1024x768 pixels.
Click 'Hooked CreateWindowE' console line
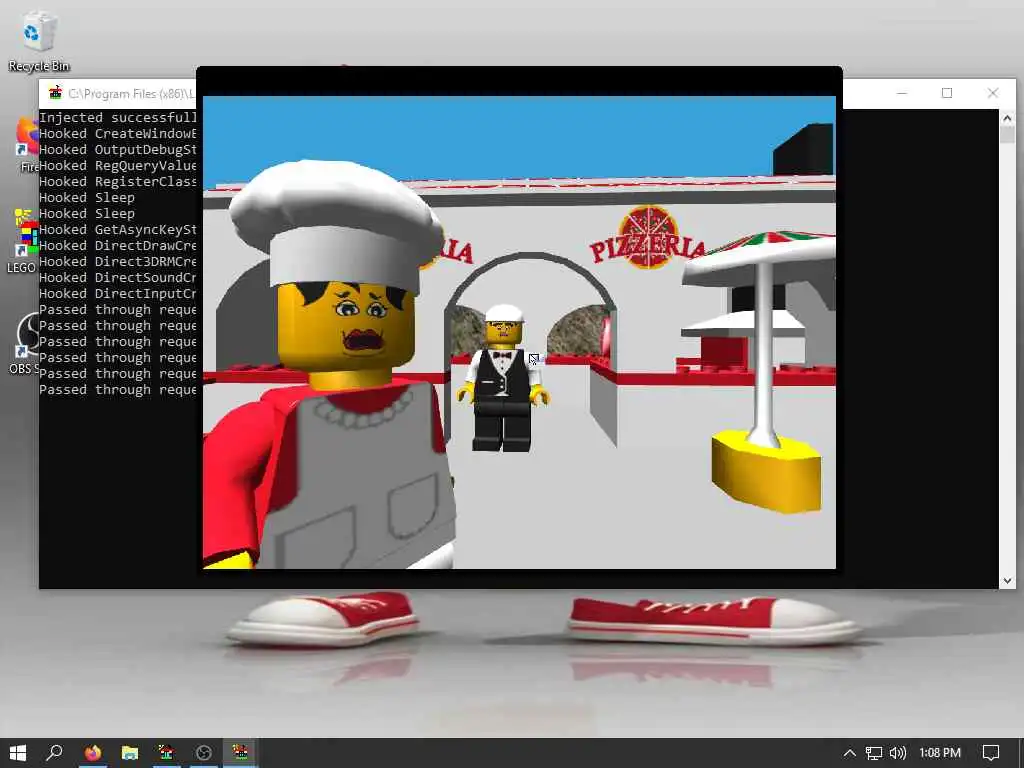[x=118, y=133]
